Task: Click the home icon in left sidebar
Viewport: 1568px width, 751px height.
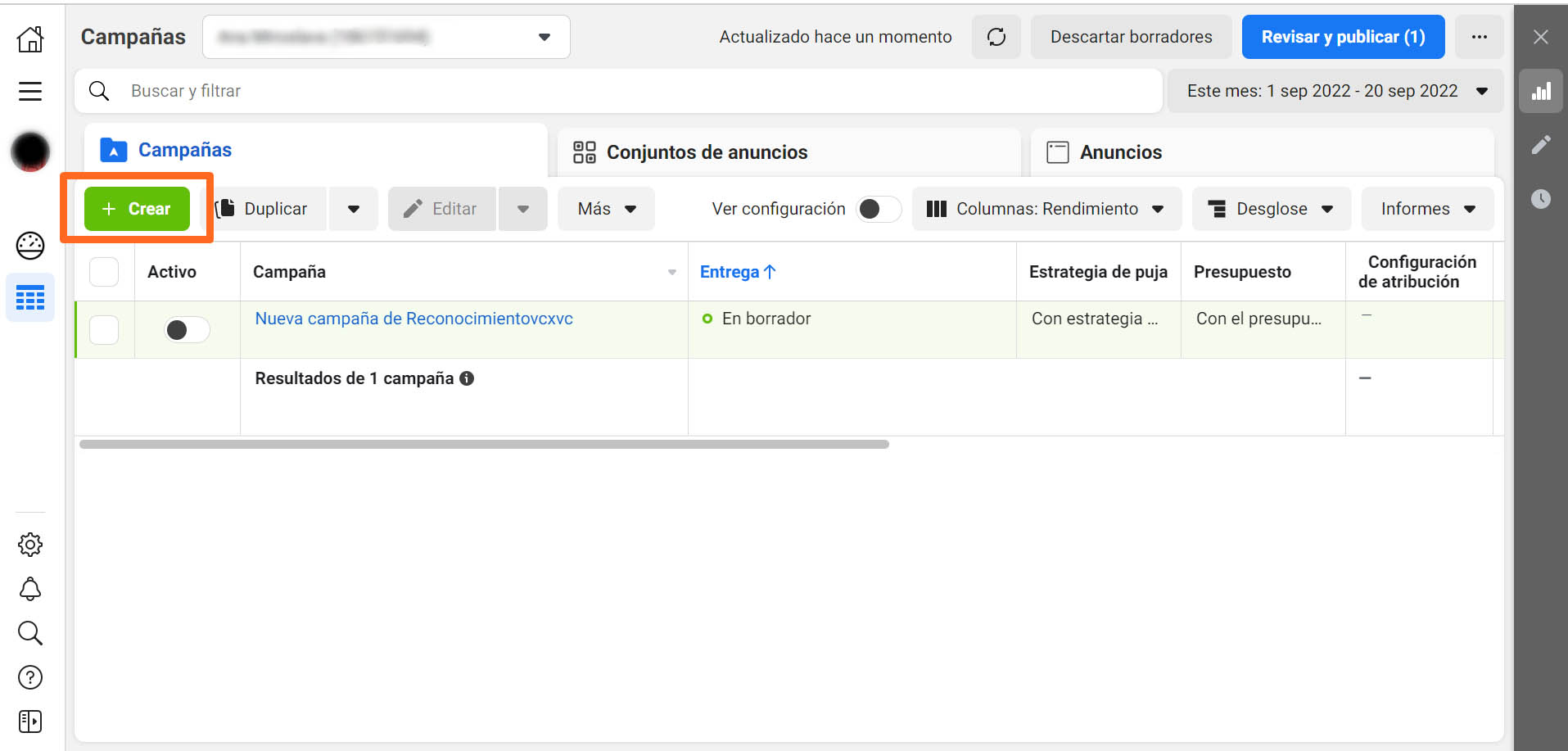Action: [x=30, y=38]
